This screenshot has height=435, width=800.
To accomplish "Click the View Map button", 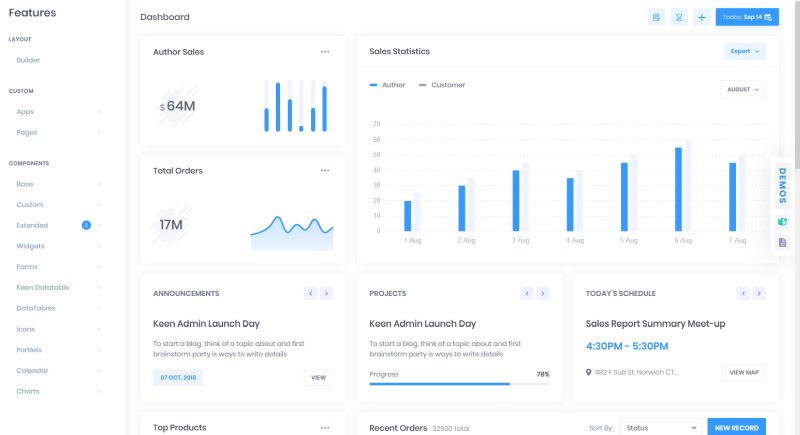I will (x=744, y=372).
